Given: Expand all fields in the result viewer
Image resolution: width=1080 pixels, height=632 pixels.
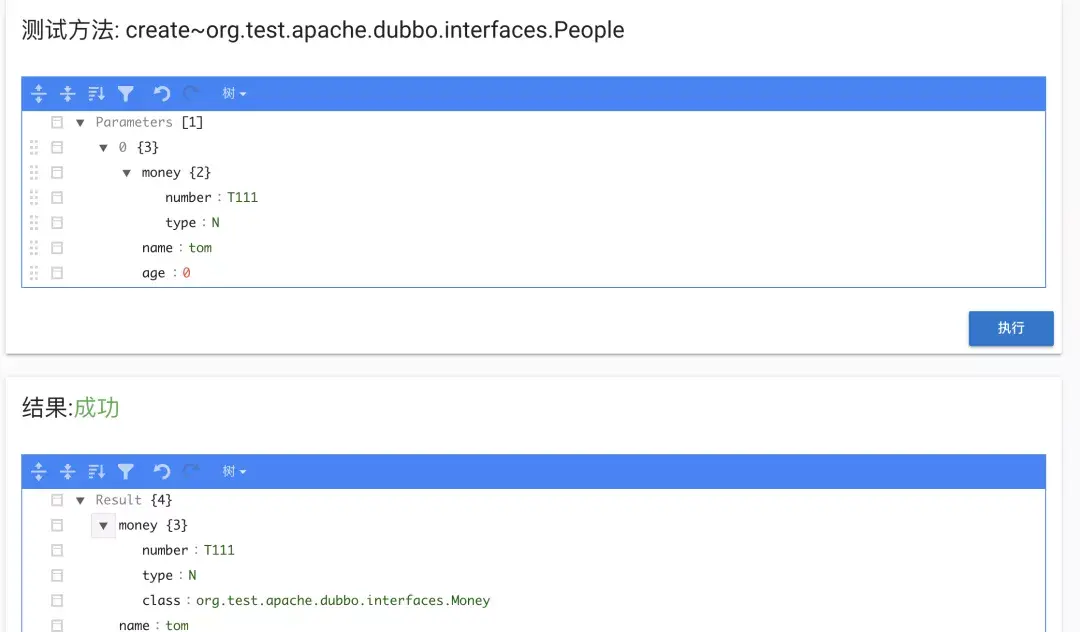Looking at the screenshot, I should point(39,472).
